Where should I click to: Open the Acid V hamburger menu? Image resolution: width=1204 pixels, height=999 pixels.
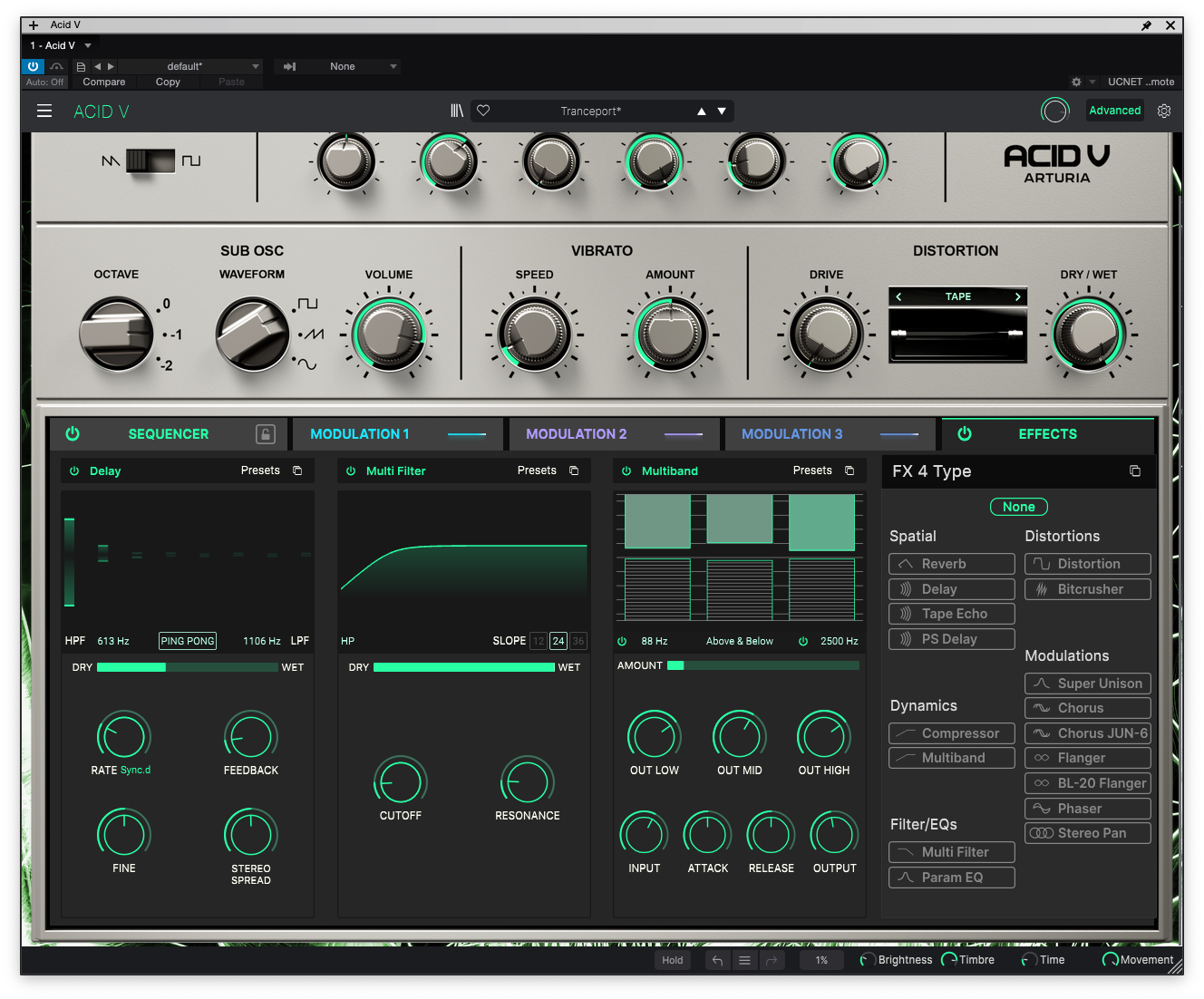point(44,112)
